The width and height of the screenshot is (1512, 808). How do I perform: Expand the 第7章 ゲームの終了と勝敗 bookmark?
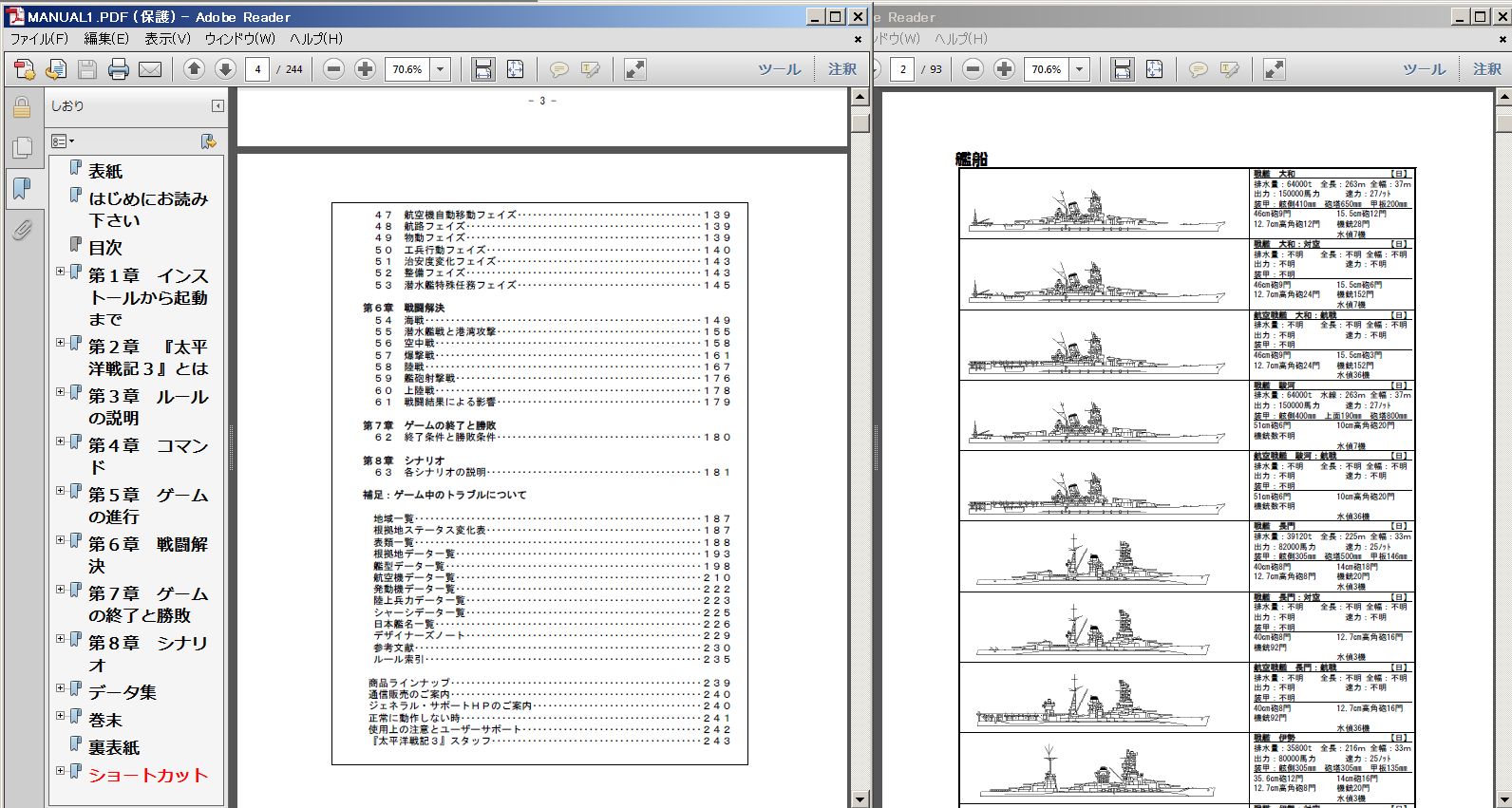pos(61,590)
